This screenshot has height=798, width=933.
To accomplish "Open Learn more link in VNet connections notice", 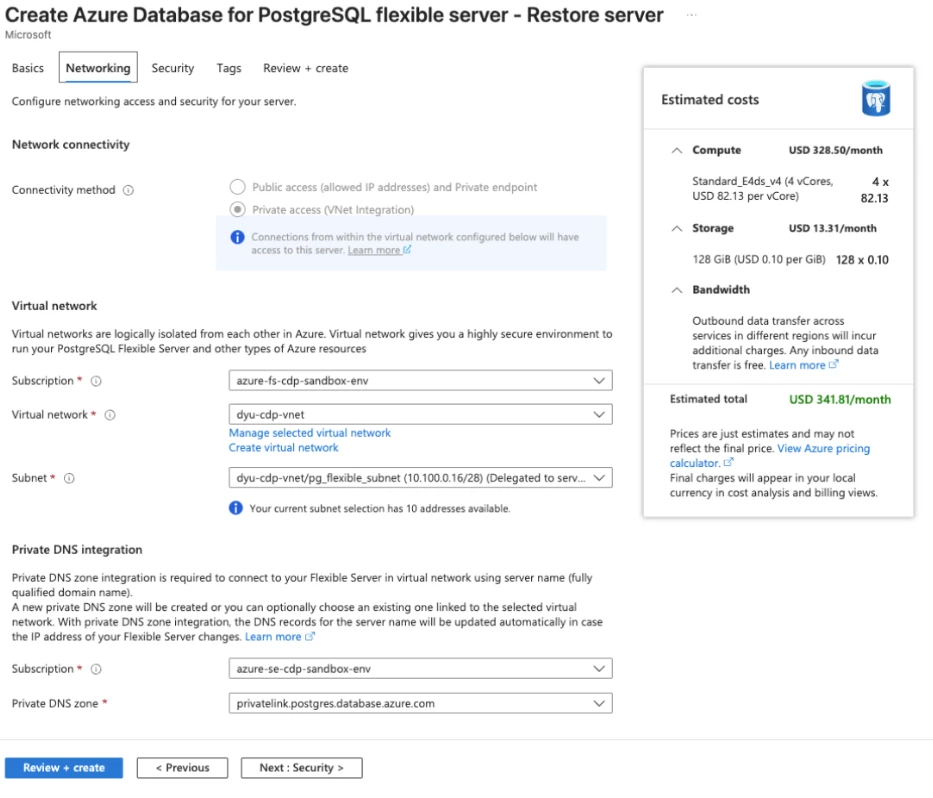I will (x=379, y=251).
